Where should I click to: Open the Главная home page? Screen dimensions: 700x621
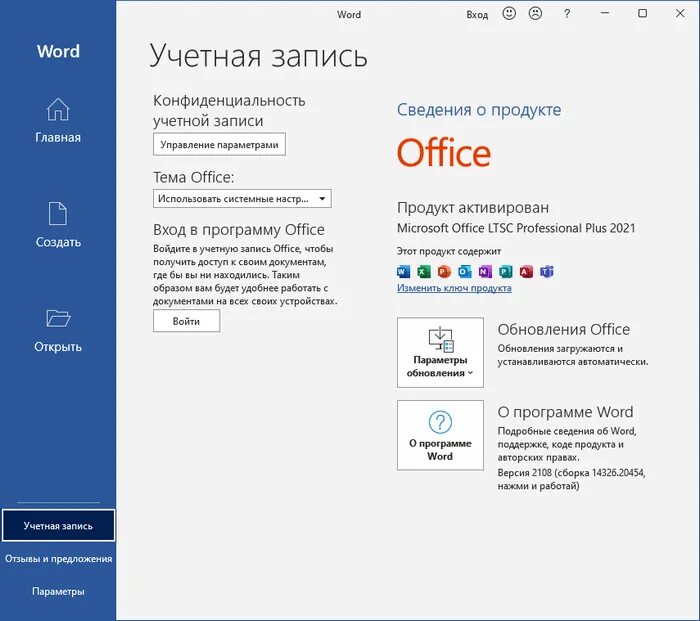[x=58, y=120]
